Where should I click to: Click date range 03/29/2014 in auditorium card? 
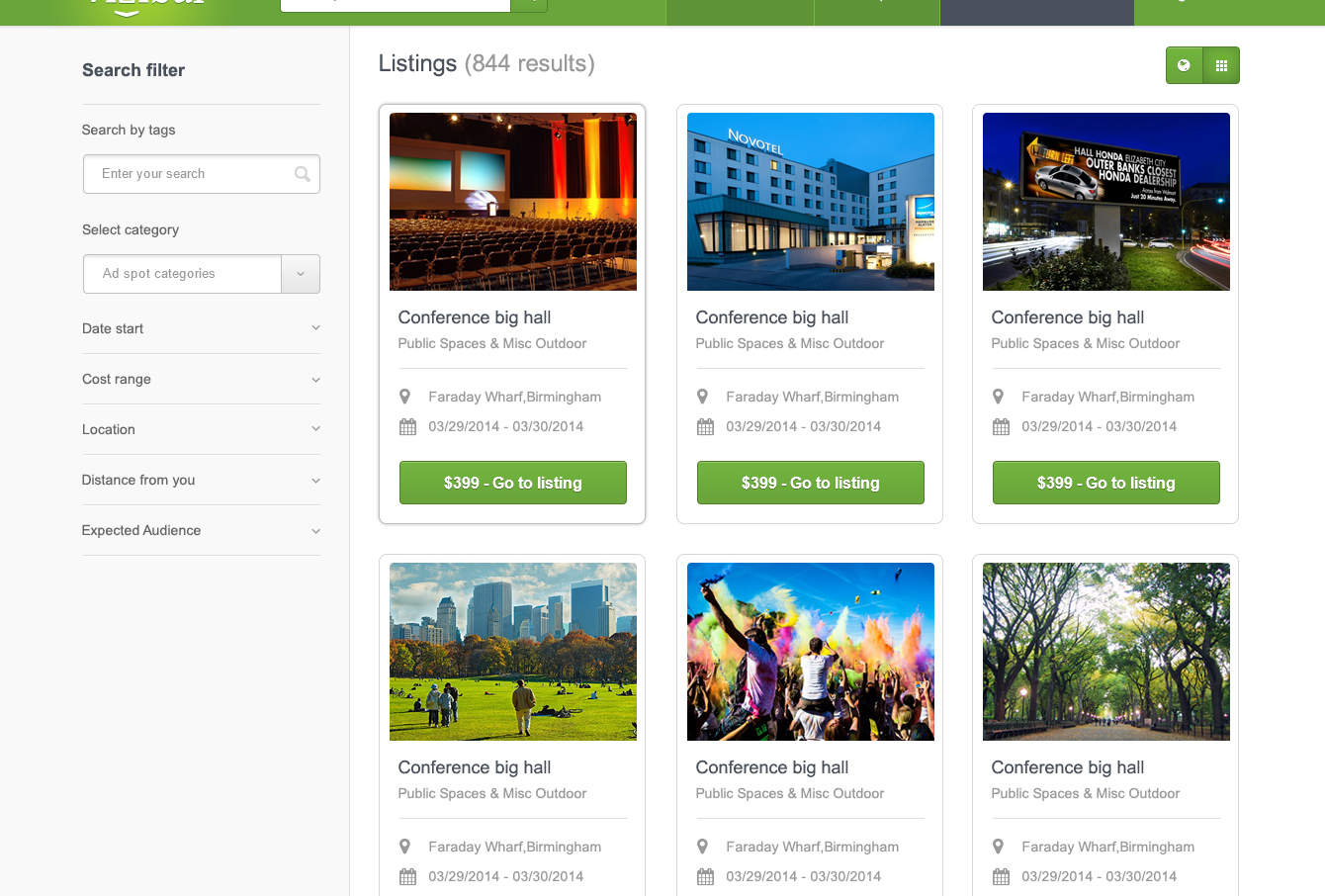tap(506, 426)
